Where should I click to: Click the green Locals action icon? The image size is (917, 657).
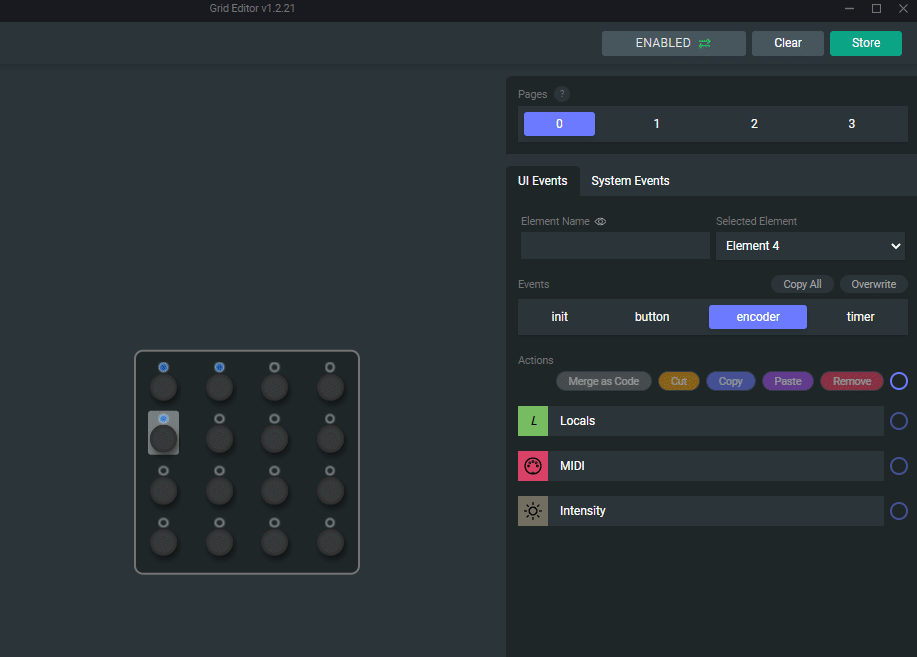[533, 421]
